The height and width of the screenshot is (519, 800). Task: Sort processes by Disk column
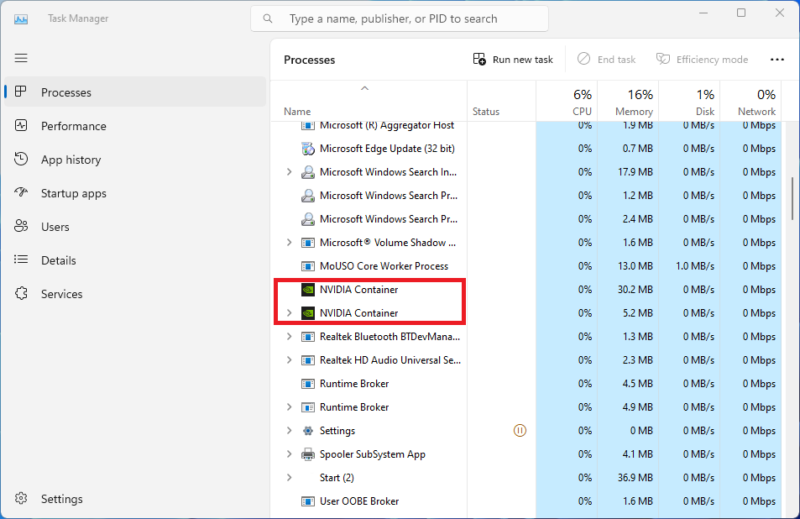pos(689,101)
